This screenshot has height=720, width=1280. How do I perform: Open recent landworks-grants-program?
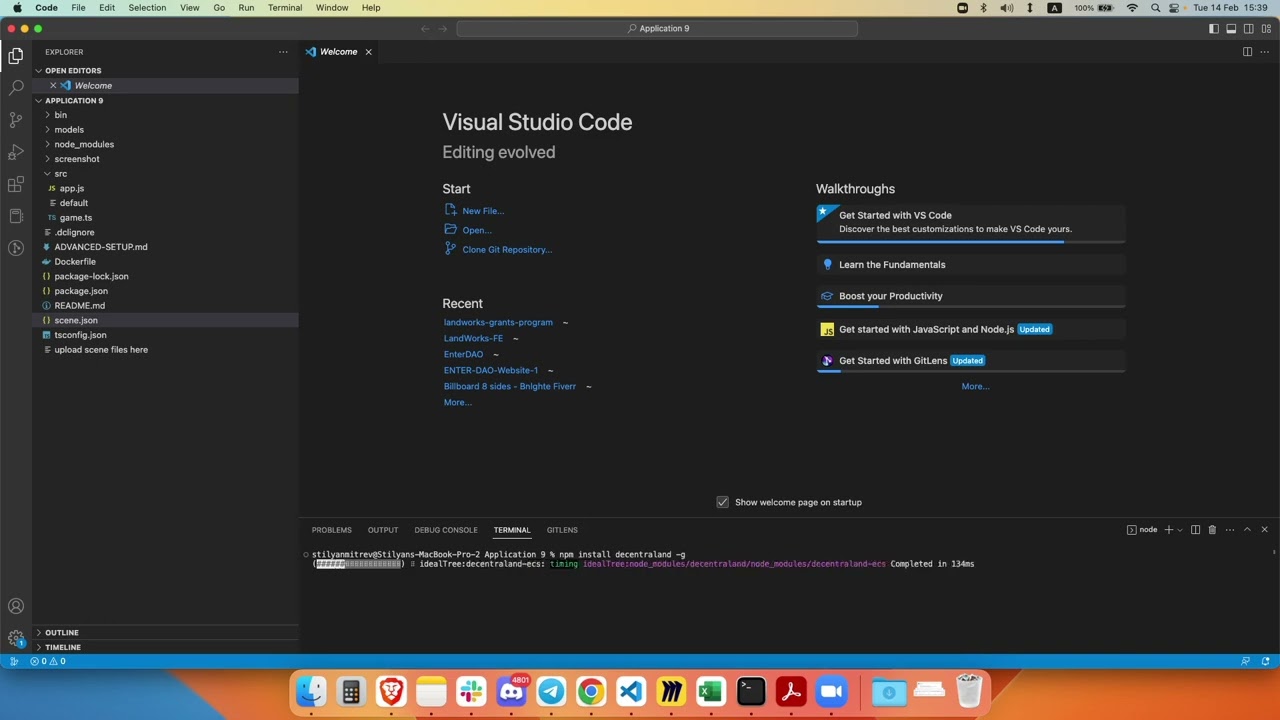[x=498, y=322]
